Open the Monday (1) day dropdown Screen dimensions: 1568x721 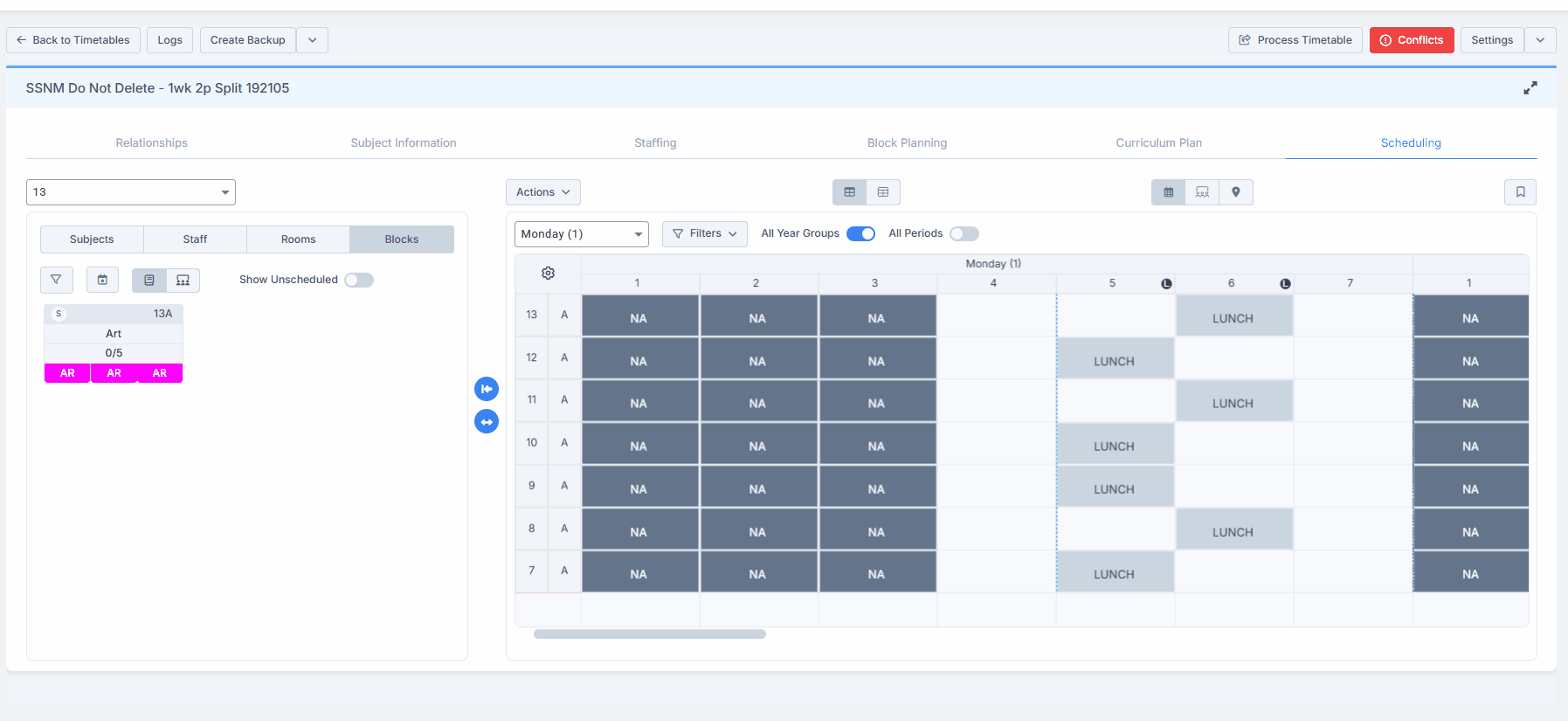point(581,234)
